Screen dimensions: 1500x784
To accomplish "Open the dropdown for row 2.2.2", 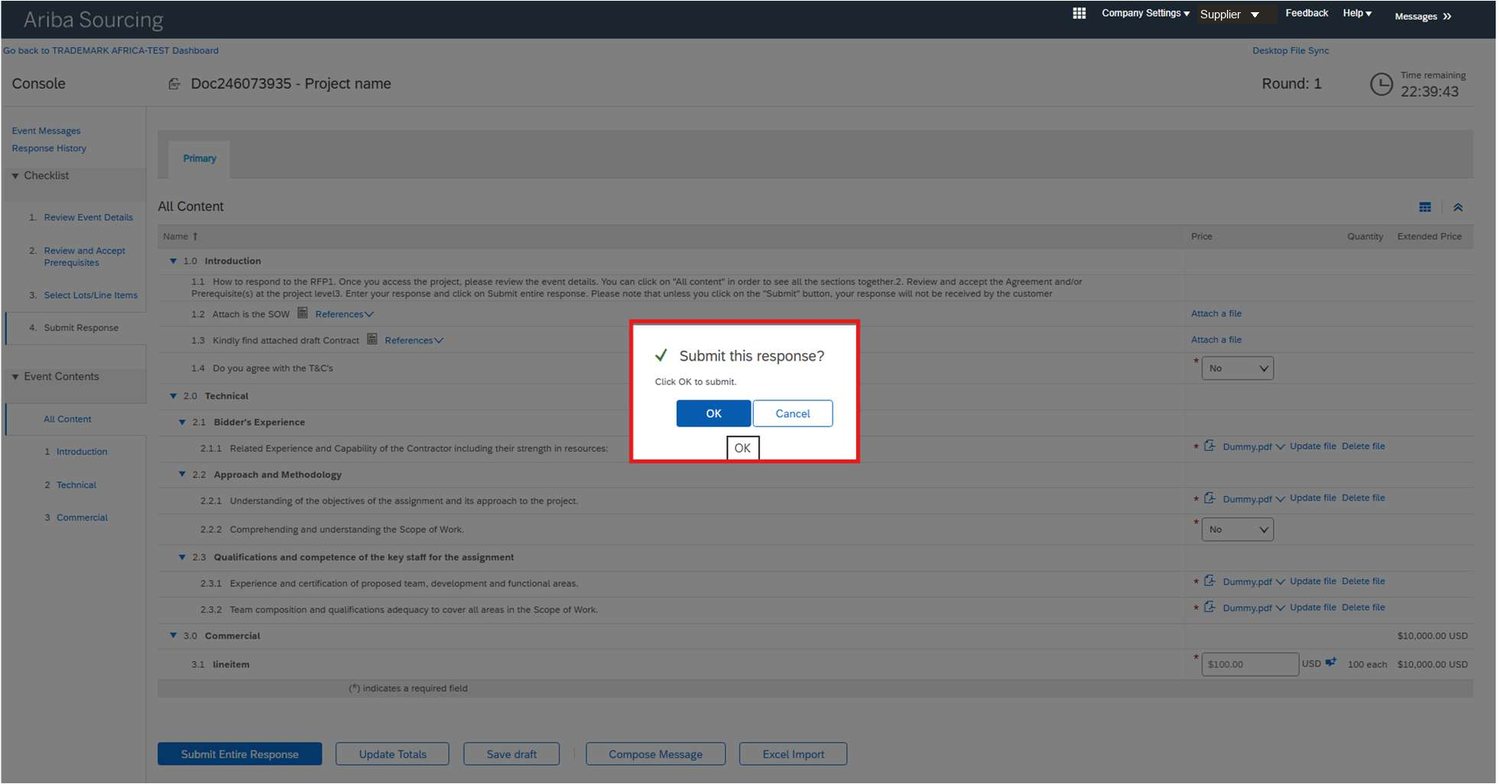I will [x=1238, y=529].
